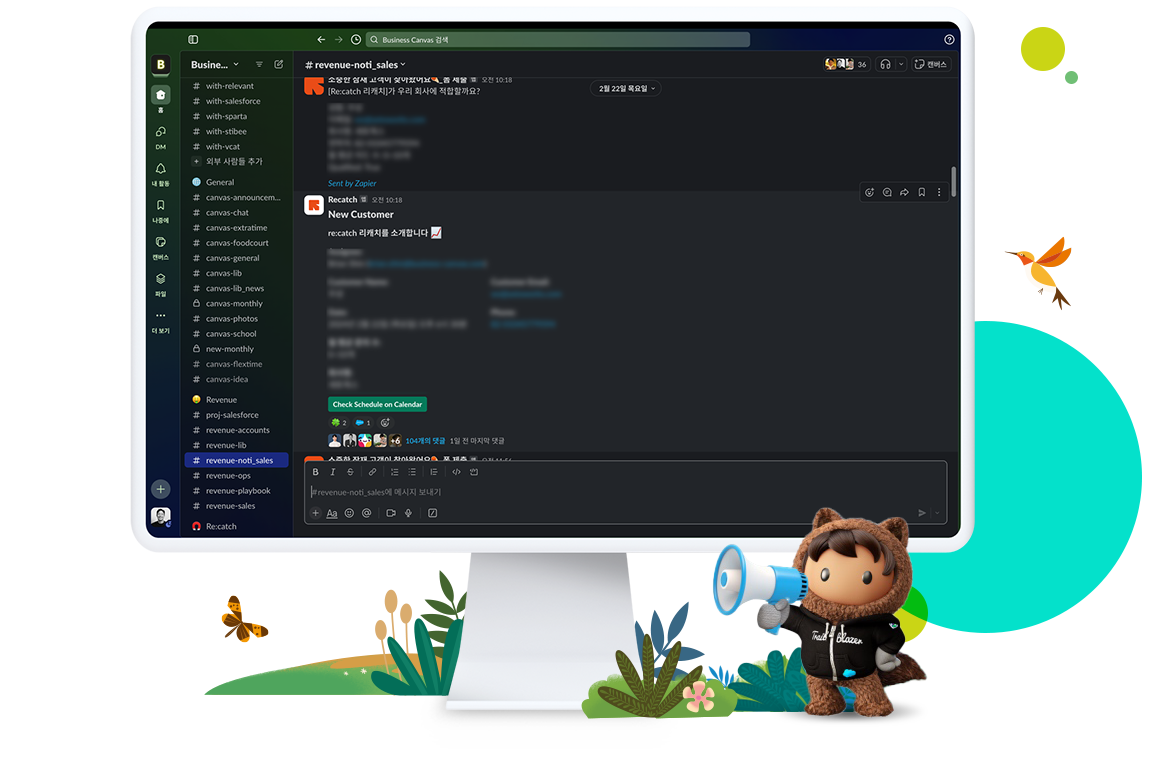Open the revenue-playbook channel
Viewport: 1150px width, 760px height.
click(x=238, y=491)
